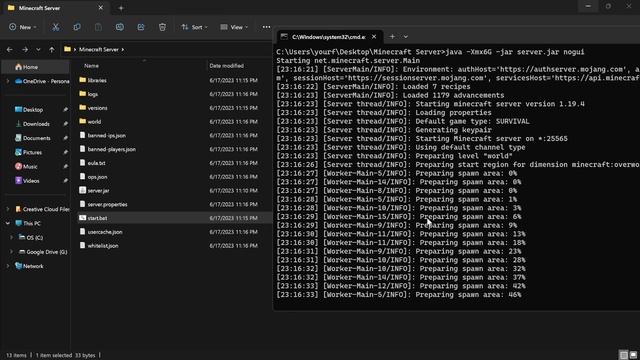Click the Paste icon in toolbar

pos(98,27)
